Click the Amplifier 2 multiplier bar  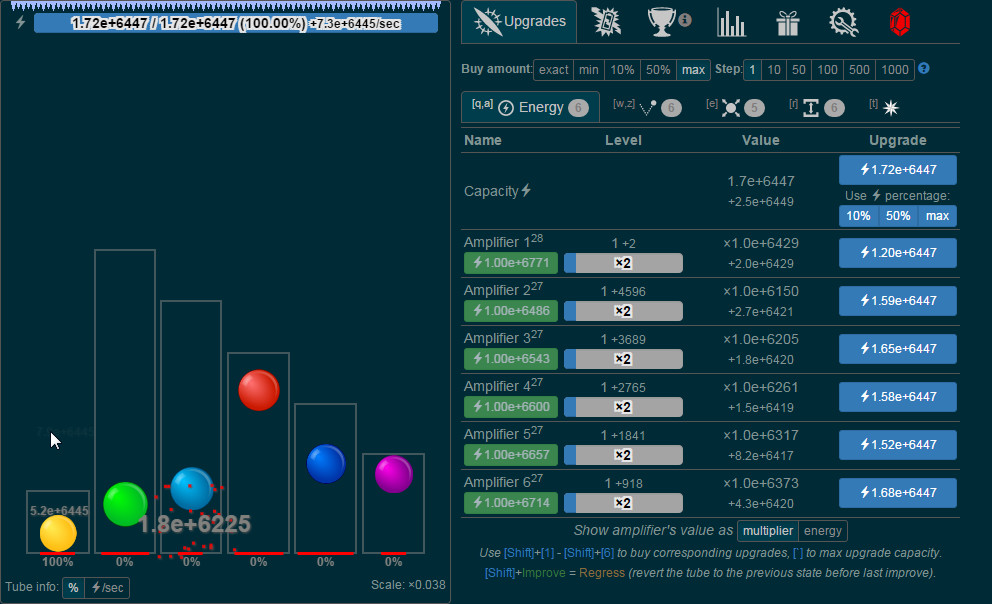[x=622, y=310]
